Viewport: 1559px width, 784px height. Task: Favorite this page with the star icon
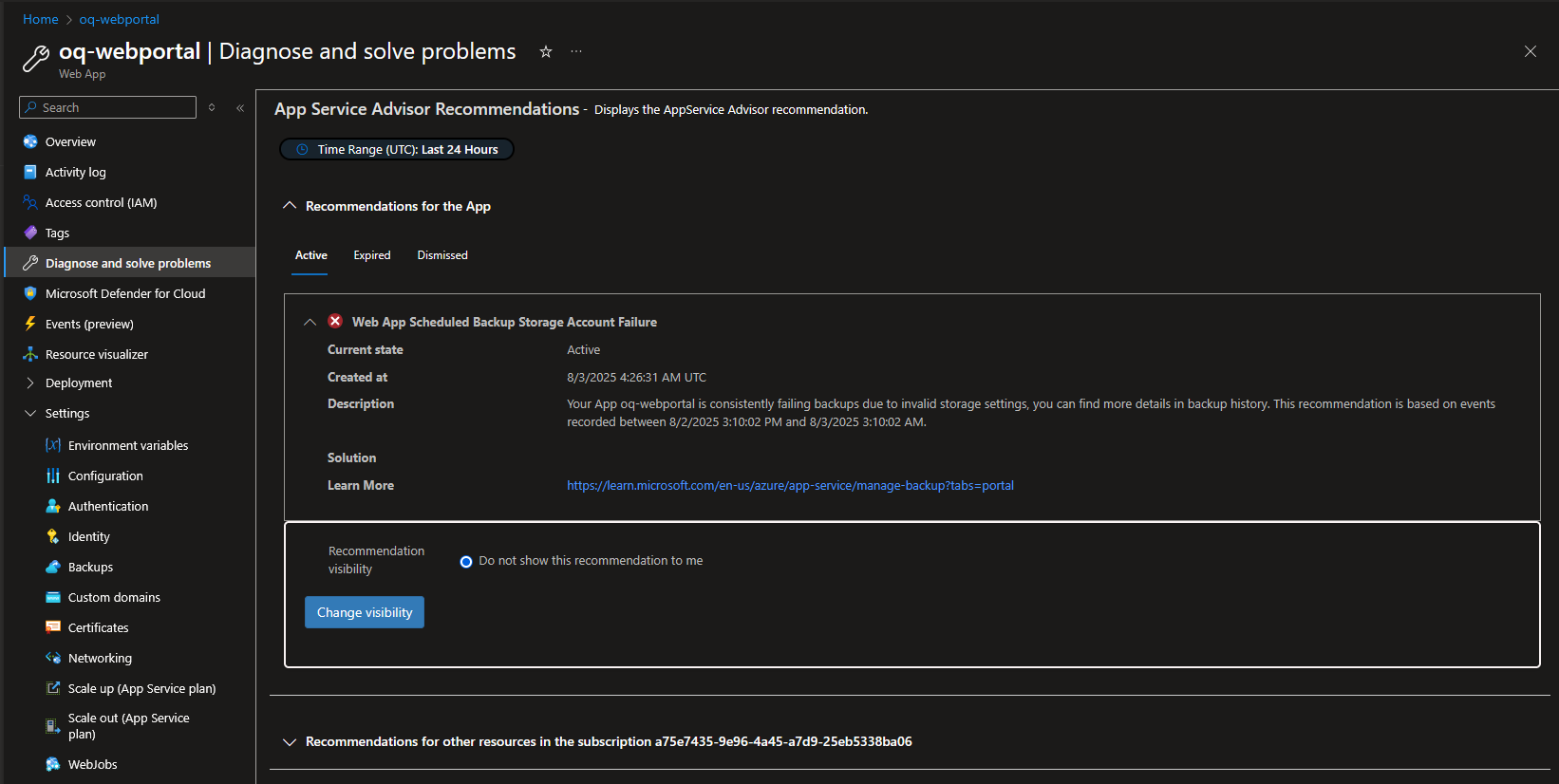coord(546,51)
